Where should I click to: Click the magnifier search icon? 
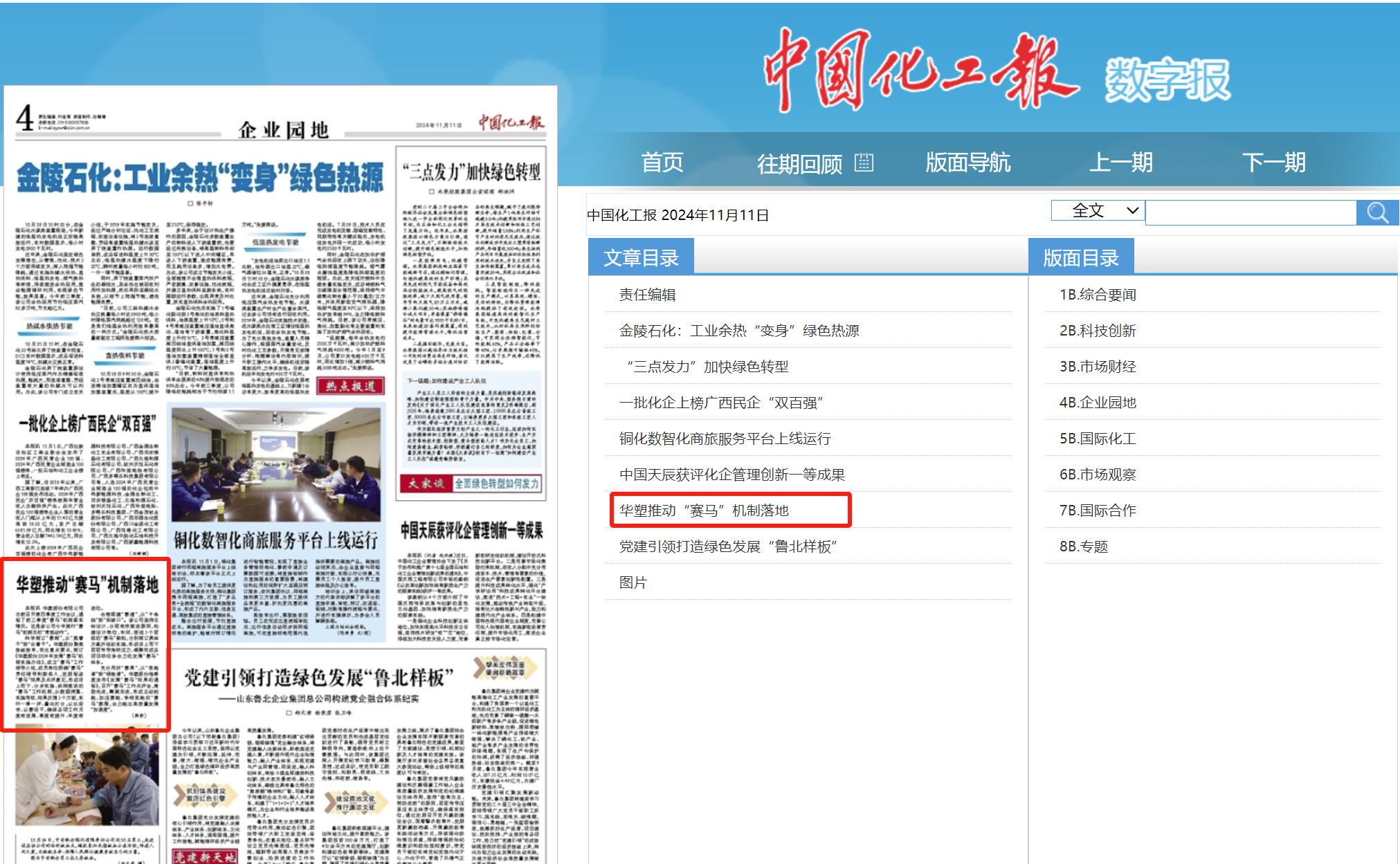click(x=1377, y=212)
